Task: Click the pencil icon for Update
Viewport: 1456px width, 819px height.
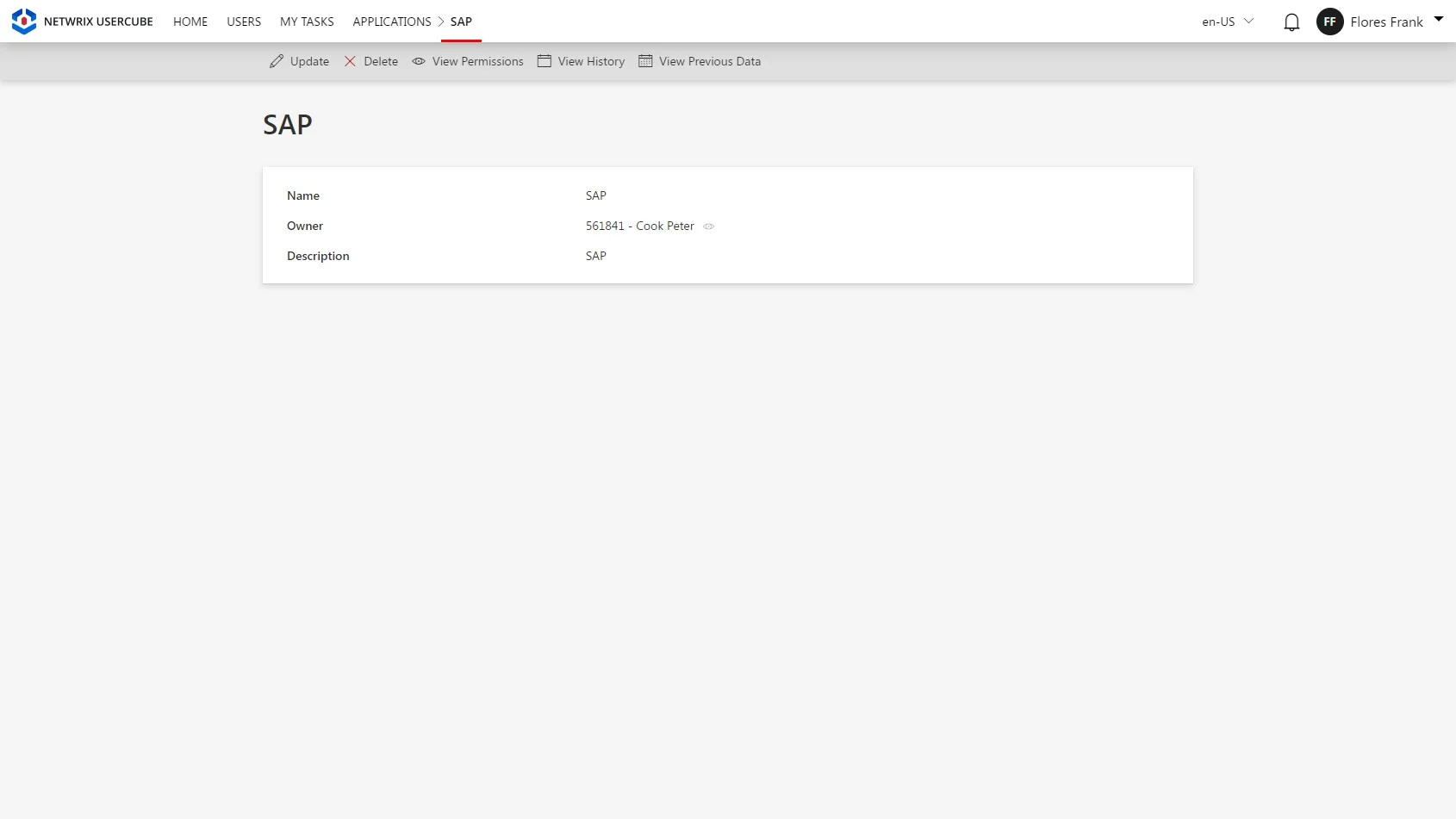Action: (x=277, y=61)
